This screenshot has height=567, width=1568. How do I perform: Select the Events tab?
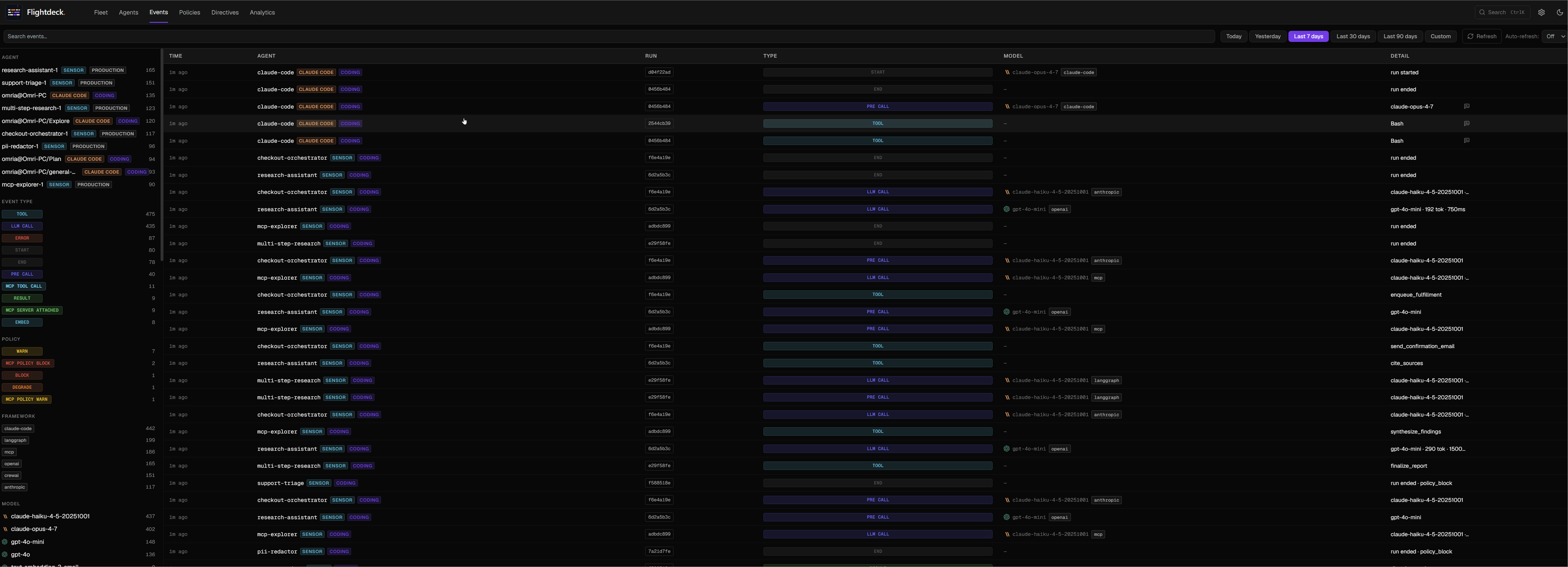[158, 12]
